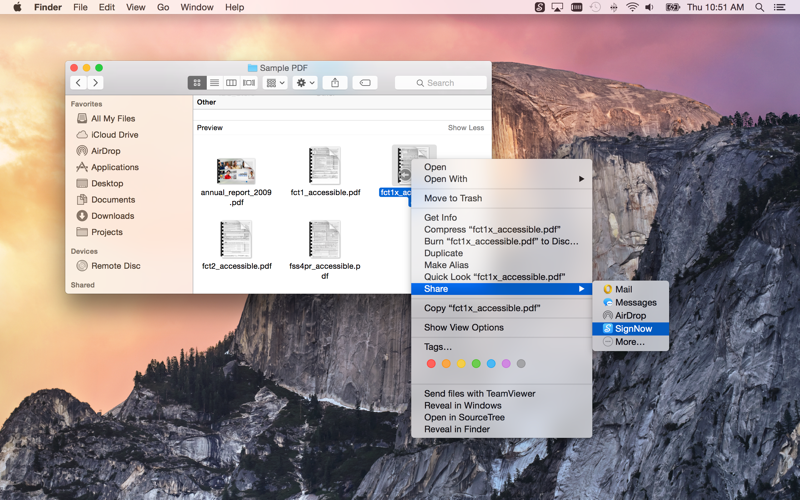Open the Action gear dropdown
800x500 pixels.
pos(305,83)
